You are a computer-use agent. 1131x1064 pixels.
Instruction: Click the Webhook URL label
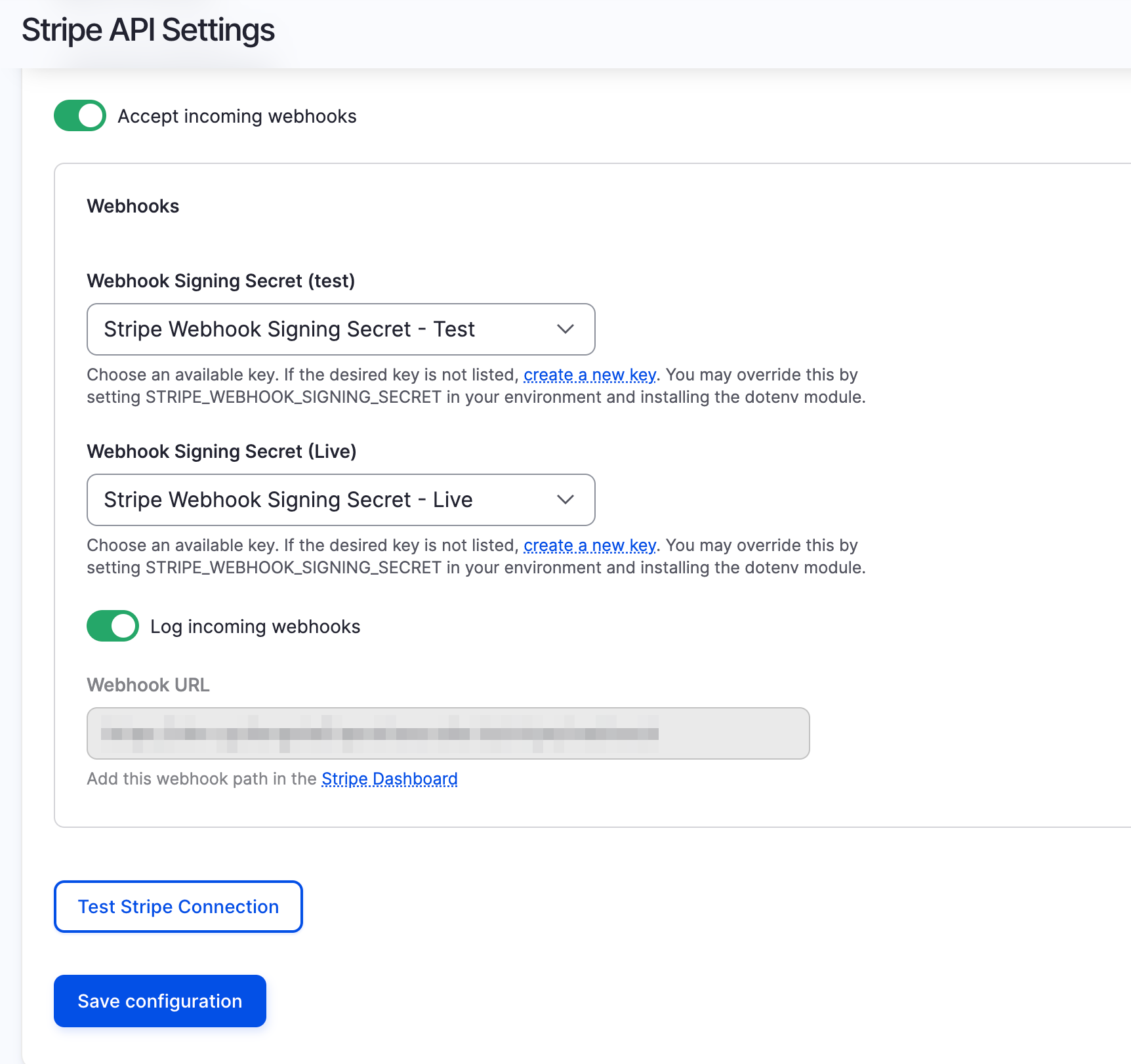[x=148, y=685]
